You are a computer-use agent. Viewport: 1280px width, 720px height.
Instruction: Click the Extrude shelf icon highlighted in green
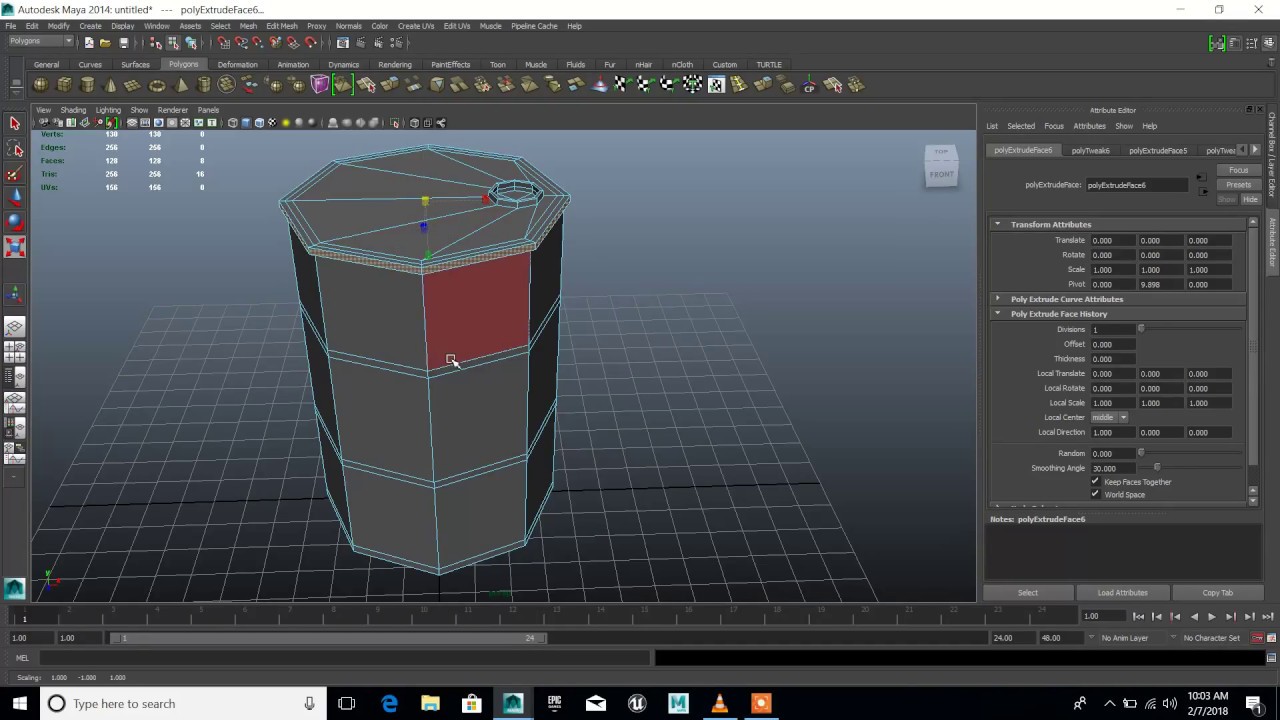pos(343,85)
